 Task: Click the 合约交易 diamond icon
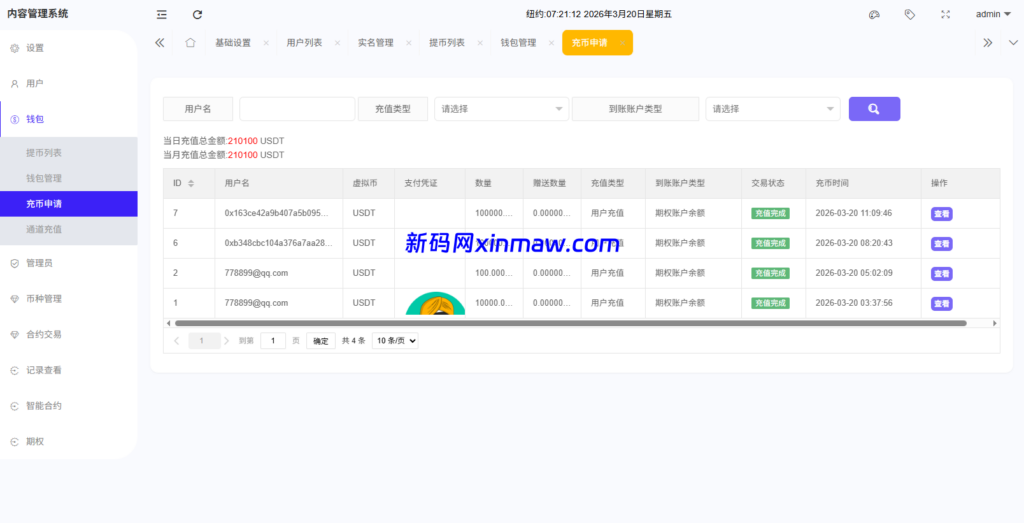14,334
